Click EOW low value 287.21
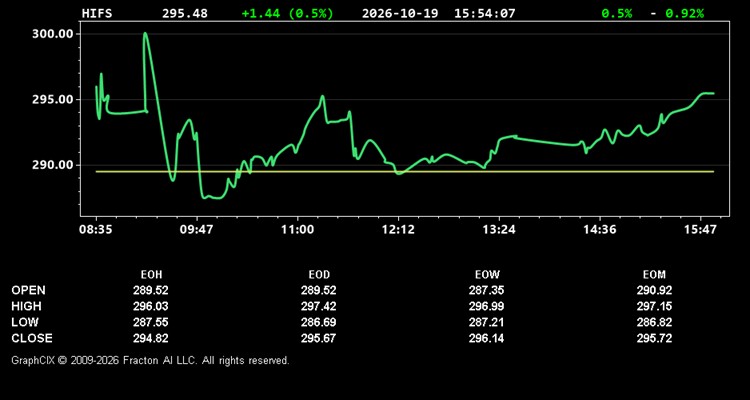The image size is (750, 400). tap(486, 322)
